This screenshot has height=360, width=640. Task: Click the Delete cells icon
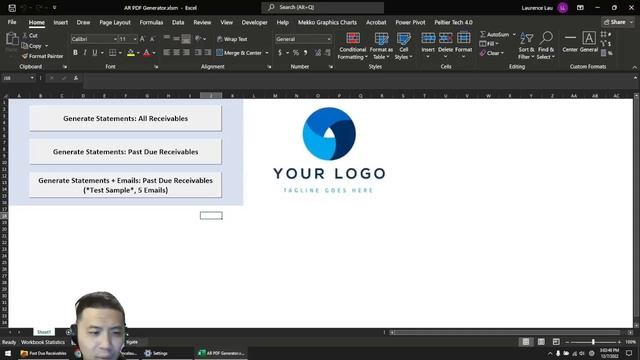click(445, 38)
